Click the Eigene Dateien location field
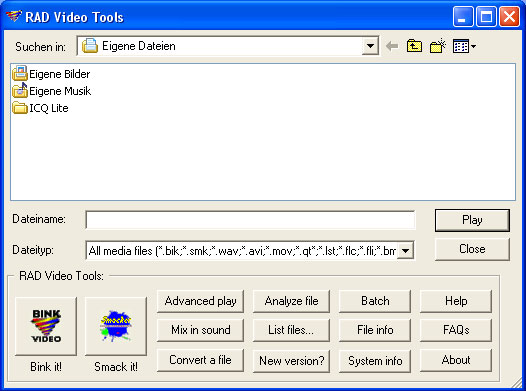 [x=228, y=46]
